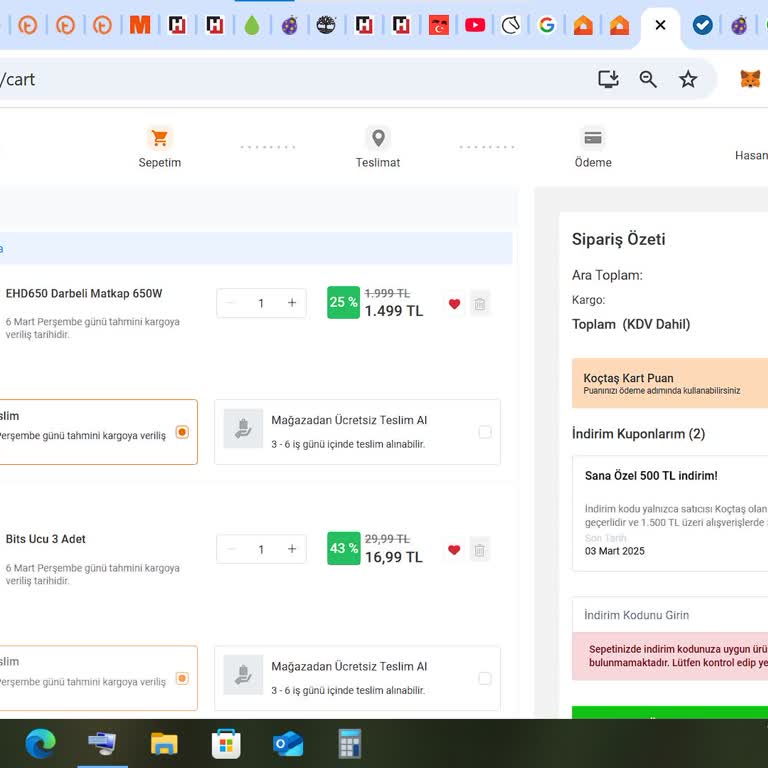The image size is (768, 768).
Task: Click the Ödeme credit card icon
Action: [x=593, y=139]
